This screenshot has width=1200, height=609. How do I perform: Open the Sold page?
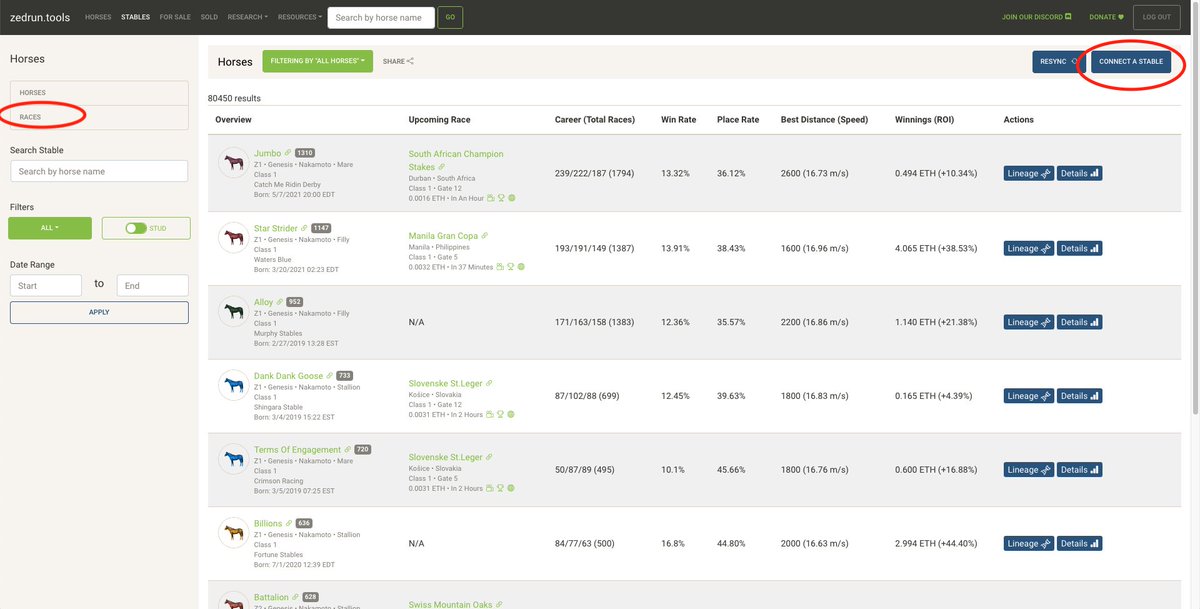[x=209, y=17]
